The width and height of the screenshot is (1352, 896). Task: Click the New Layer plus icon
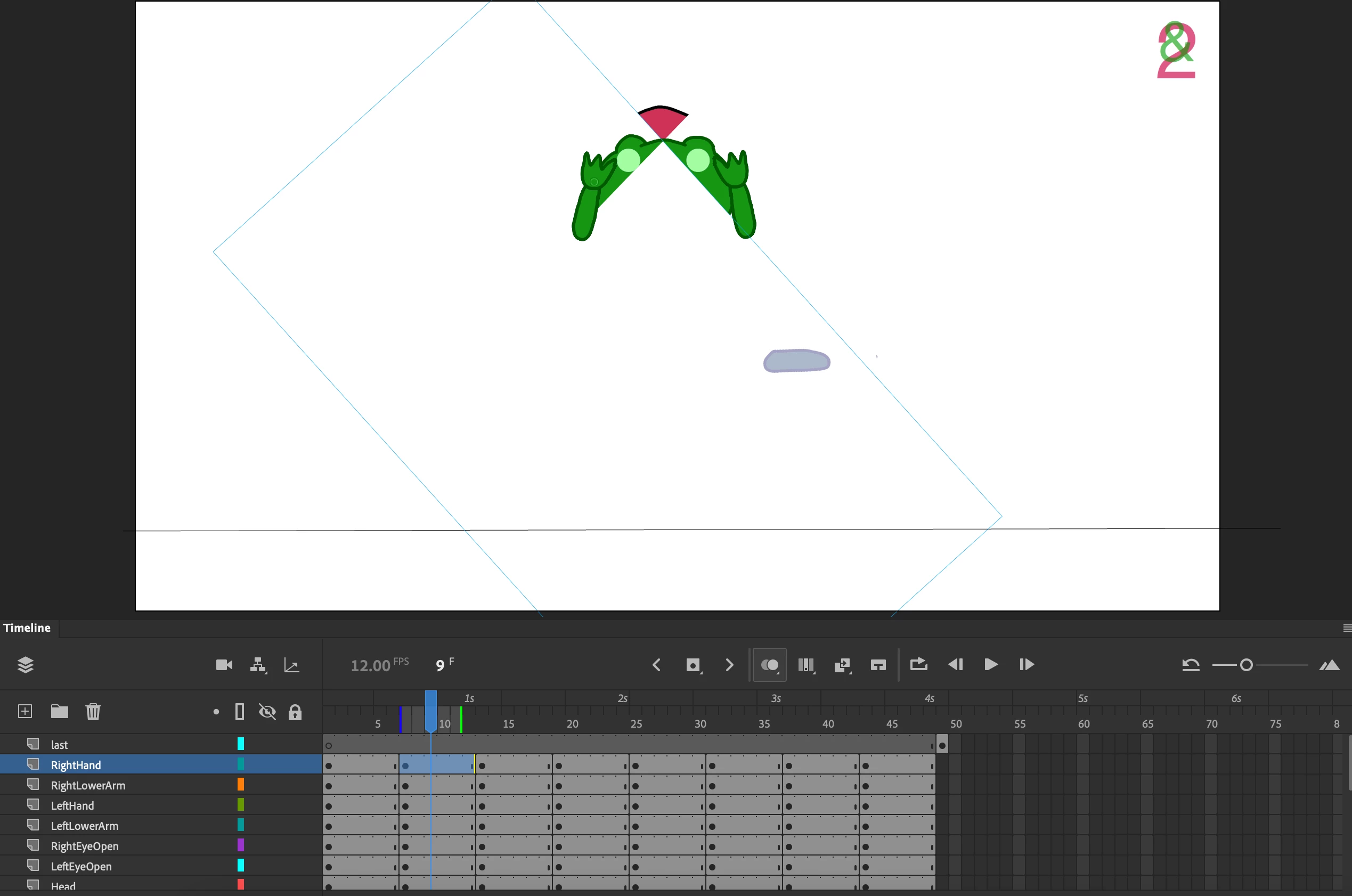25,712
